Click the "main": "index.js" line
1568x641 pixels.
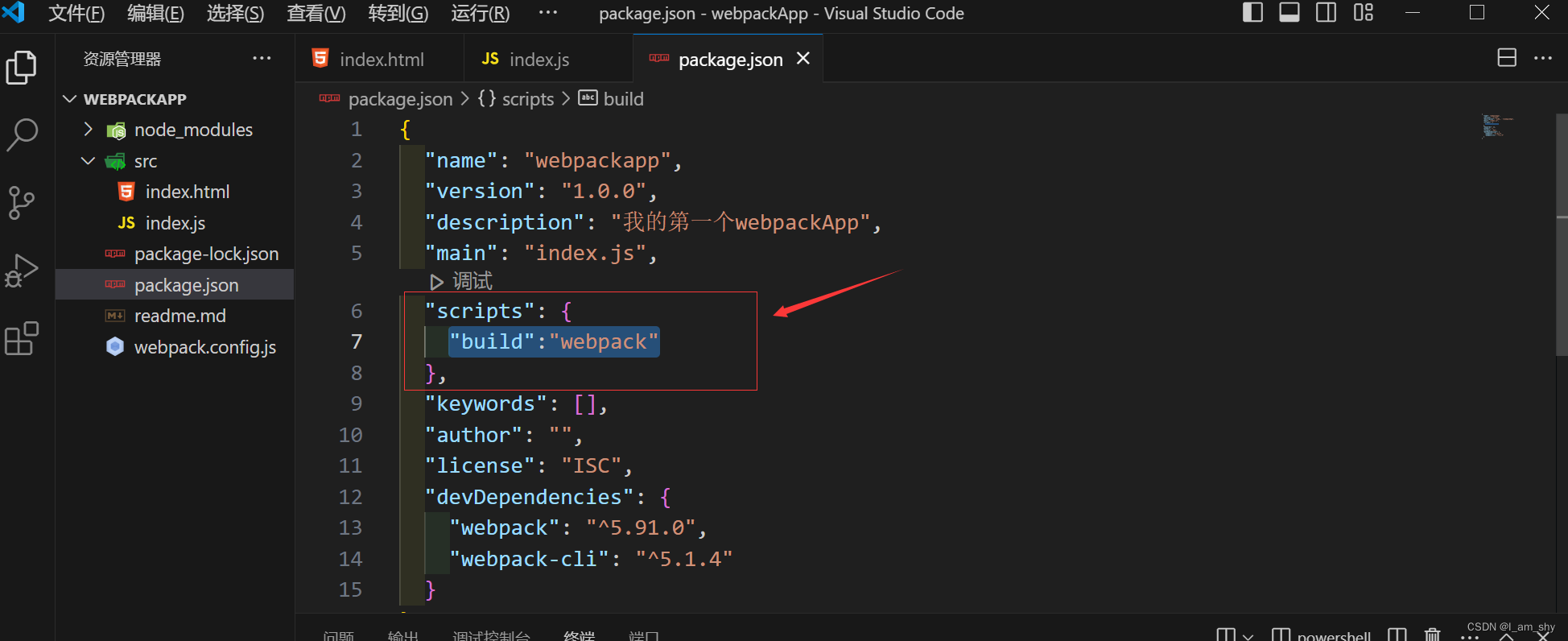[x=541, y=253]
